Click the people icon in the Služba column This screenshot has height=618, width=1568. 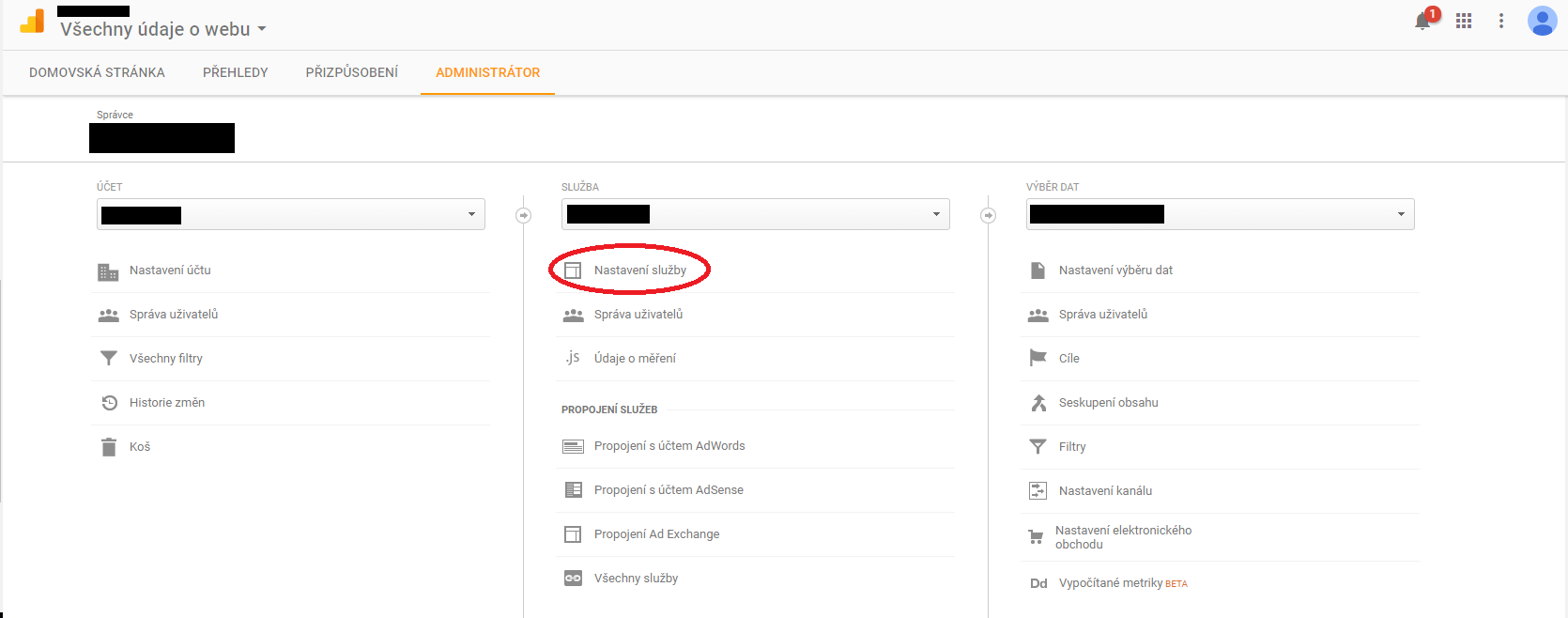click(x=574, y=316)
